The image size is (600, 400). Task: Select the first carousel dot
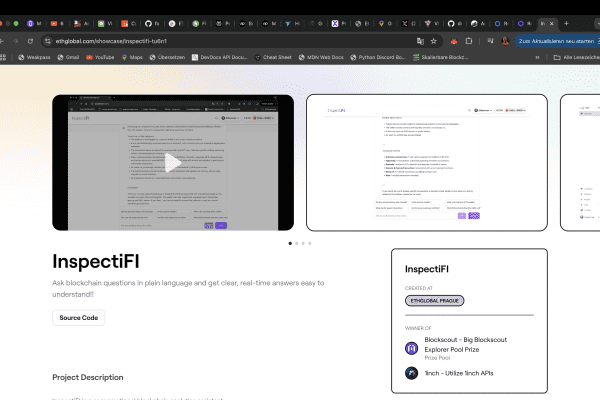[x=290, y=243]
